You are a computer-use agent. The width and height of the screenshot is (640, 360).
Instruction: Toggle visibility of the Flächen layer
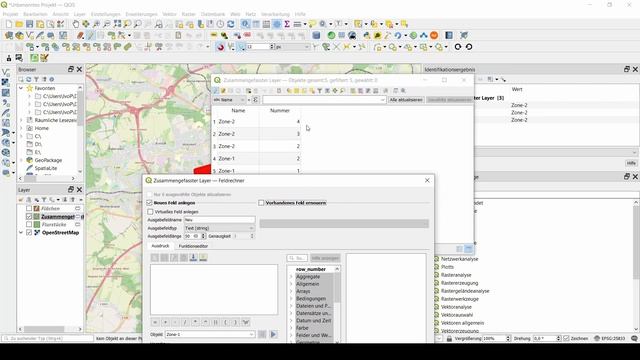point(29,209)
